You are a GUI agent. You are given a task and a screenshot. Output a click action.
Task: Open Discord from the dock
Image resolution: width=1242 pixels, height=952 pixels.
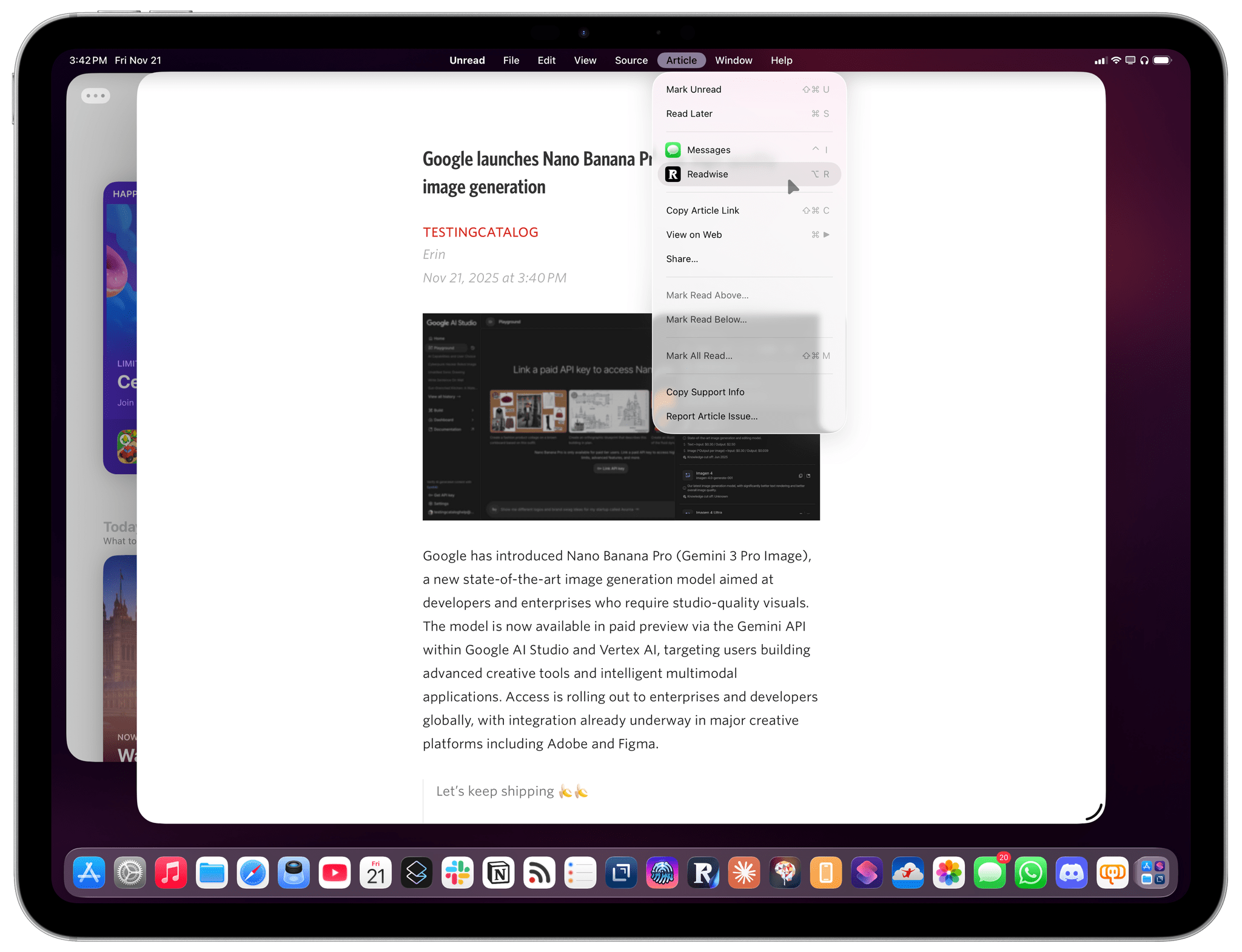(1072, 874)
